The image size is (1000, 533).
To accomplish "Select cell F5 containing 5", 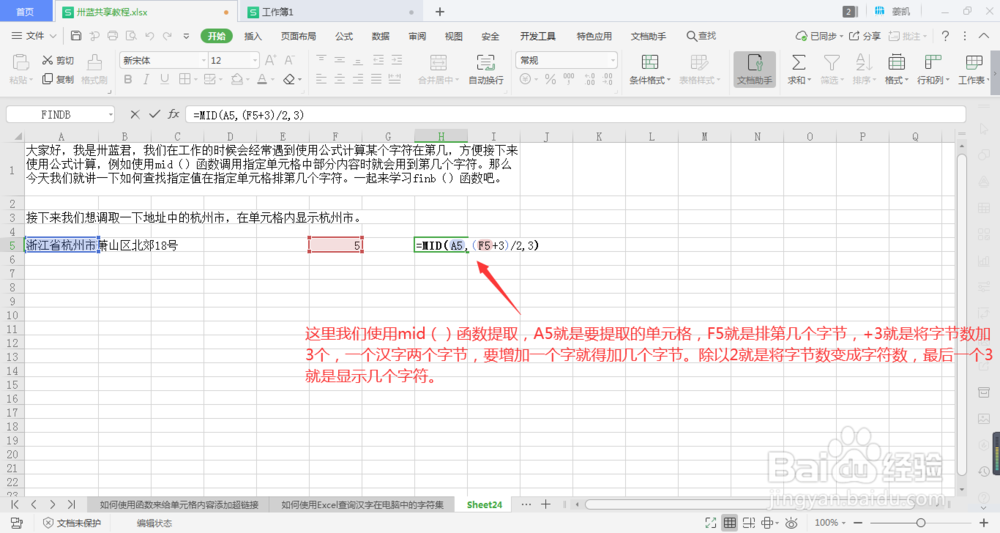I will click(335, 245).
